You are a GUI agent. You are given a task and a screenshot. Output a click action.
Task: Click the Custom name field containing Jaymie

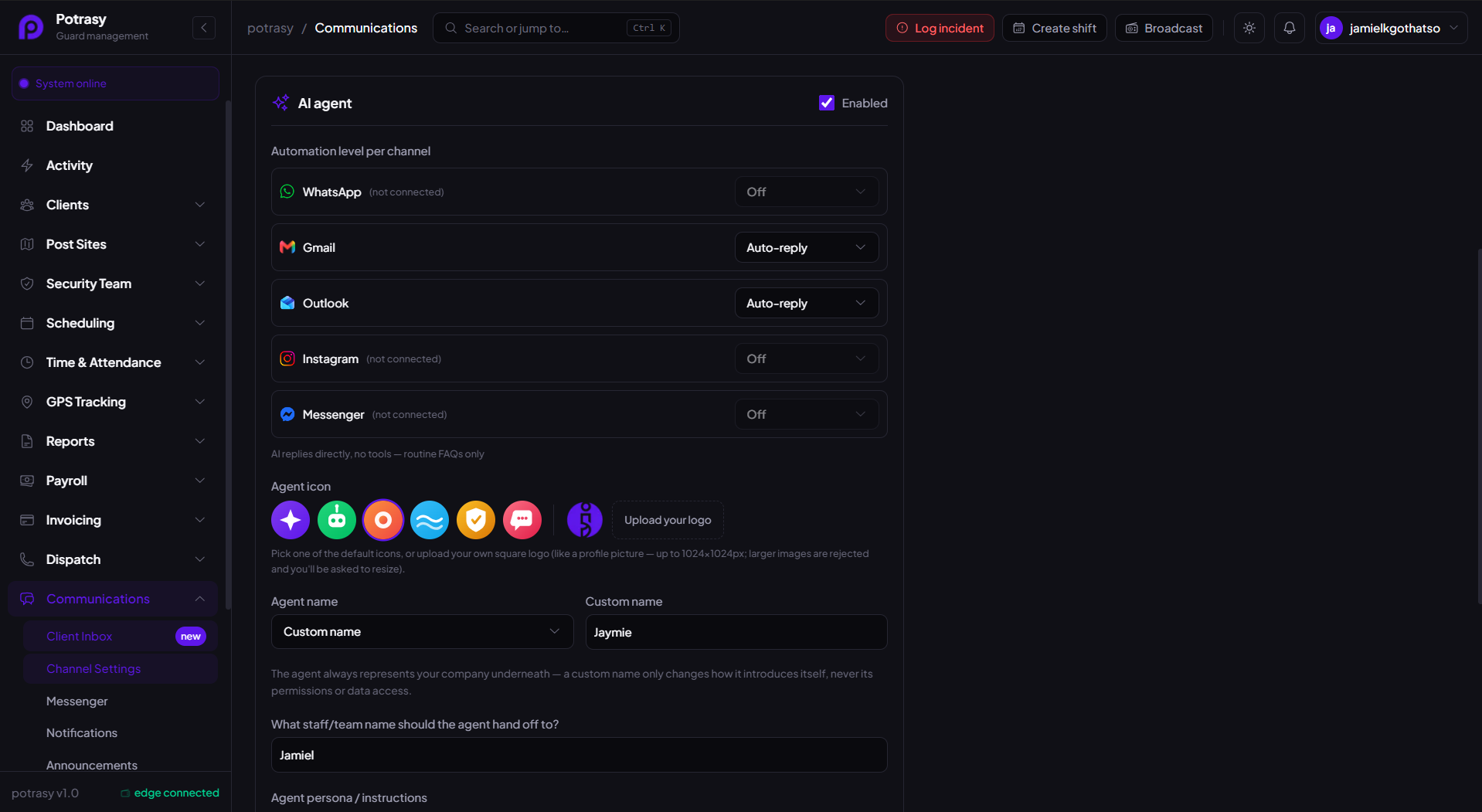(x=736, y=632)
